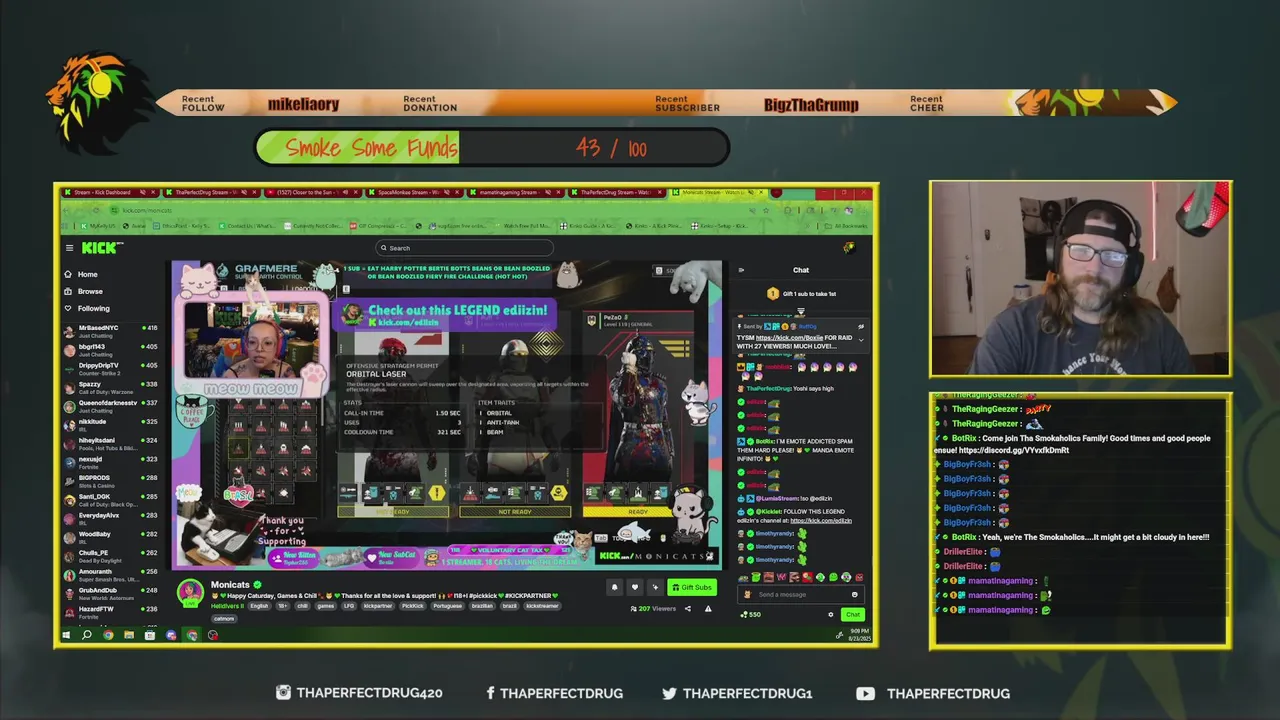Toggle the follow heart for Monicats

pyautogui.click(x=634, y=587)
